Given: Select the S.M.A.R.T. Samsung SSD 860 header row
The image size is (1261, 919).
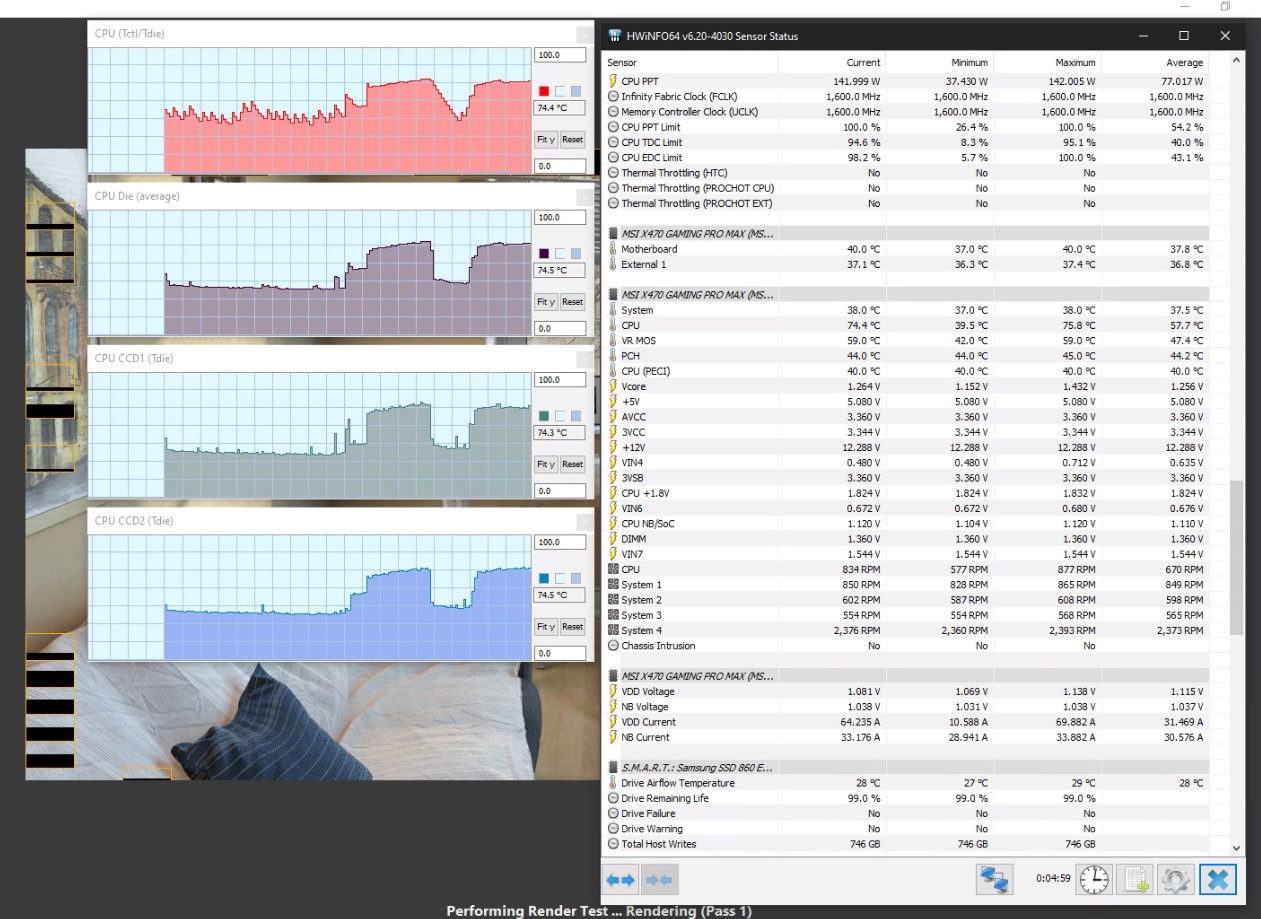Looking at the screenshot, I should point(906,767).
